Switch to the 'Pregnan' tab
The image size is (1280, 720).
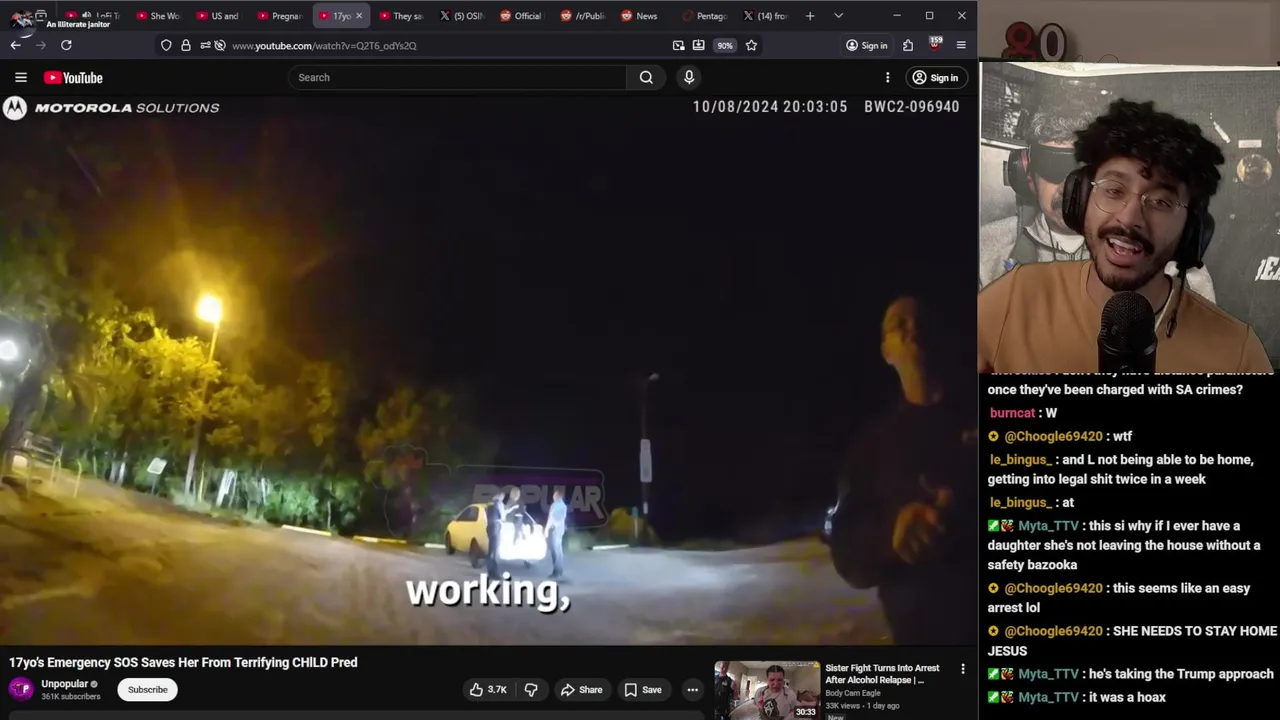point(280,16)
